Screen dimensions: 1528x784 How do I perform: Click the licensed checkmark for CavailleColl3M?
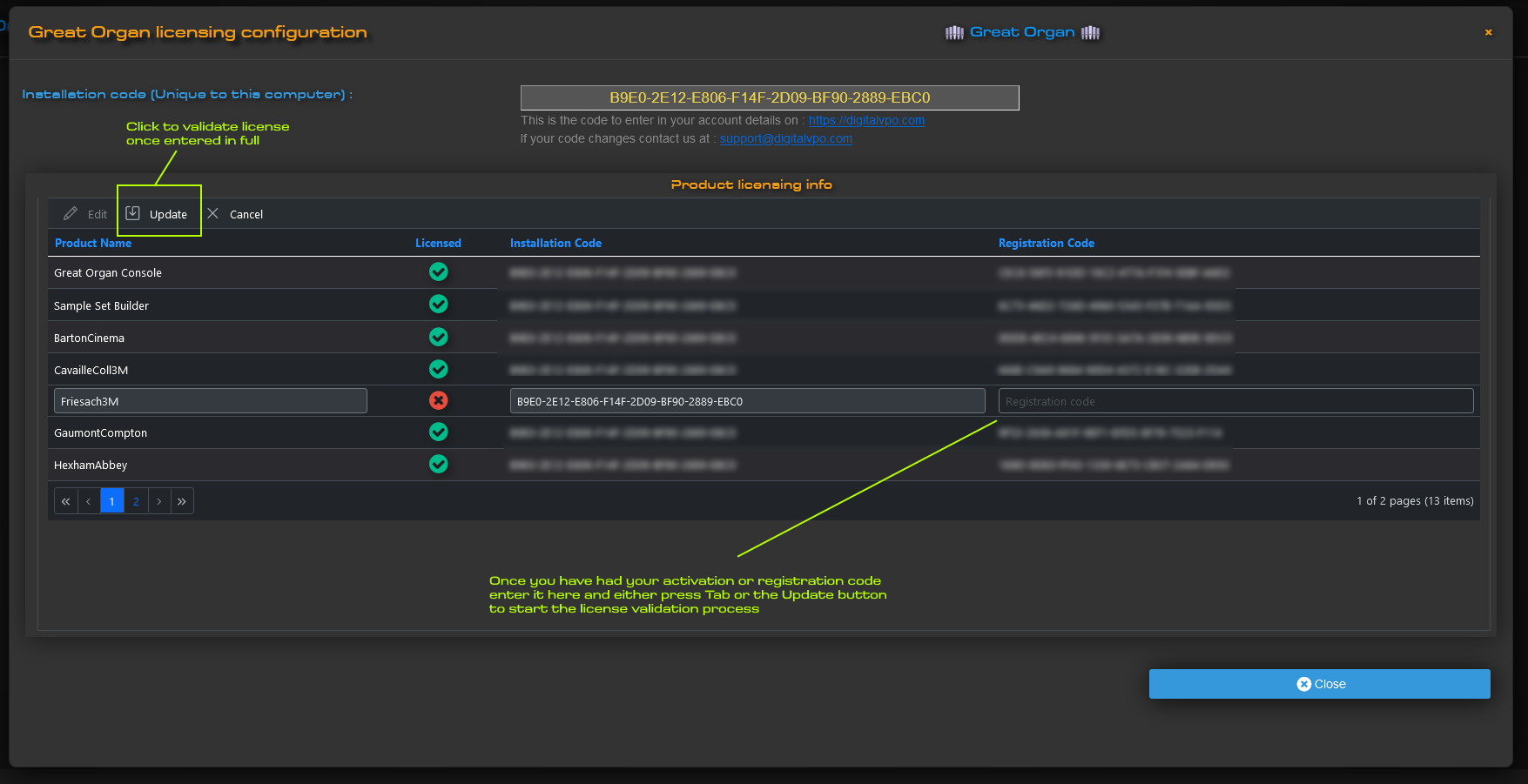coord(439,369)
